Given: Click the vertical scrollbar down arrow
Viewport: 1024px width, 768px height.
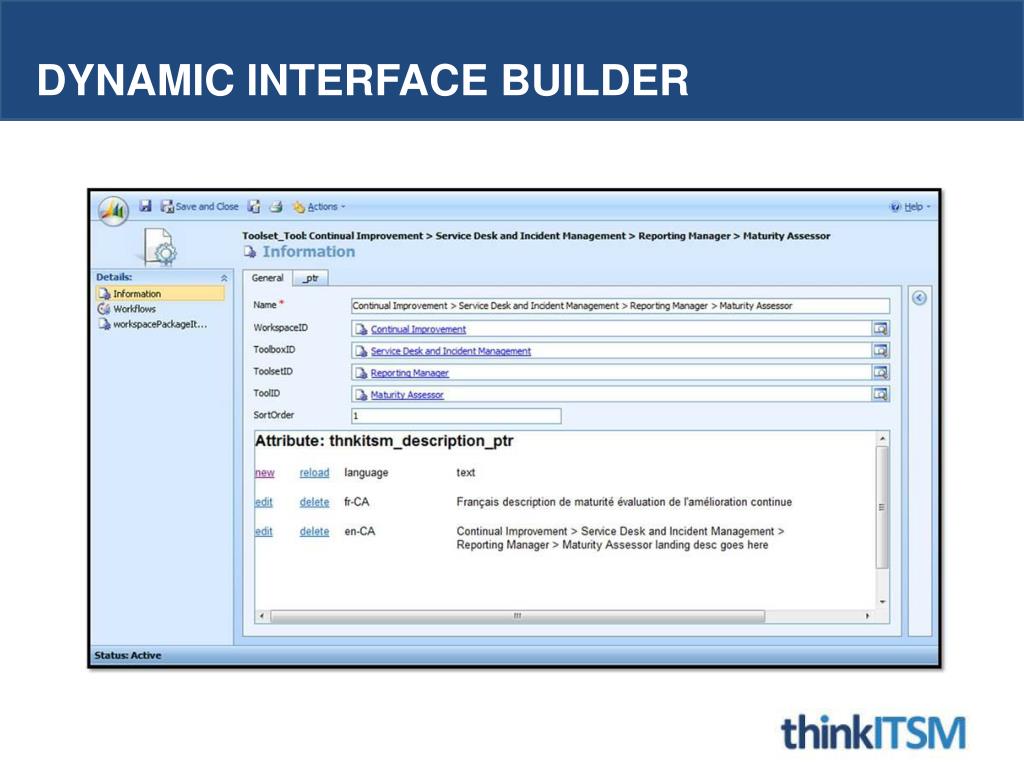Looking at the screenshot, I should (x=882, y=602).
